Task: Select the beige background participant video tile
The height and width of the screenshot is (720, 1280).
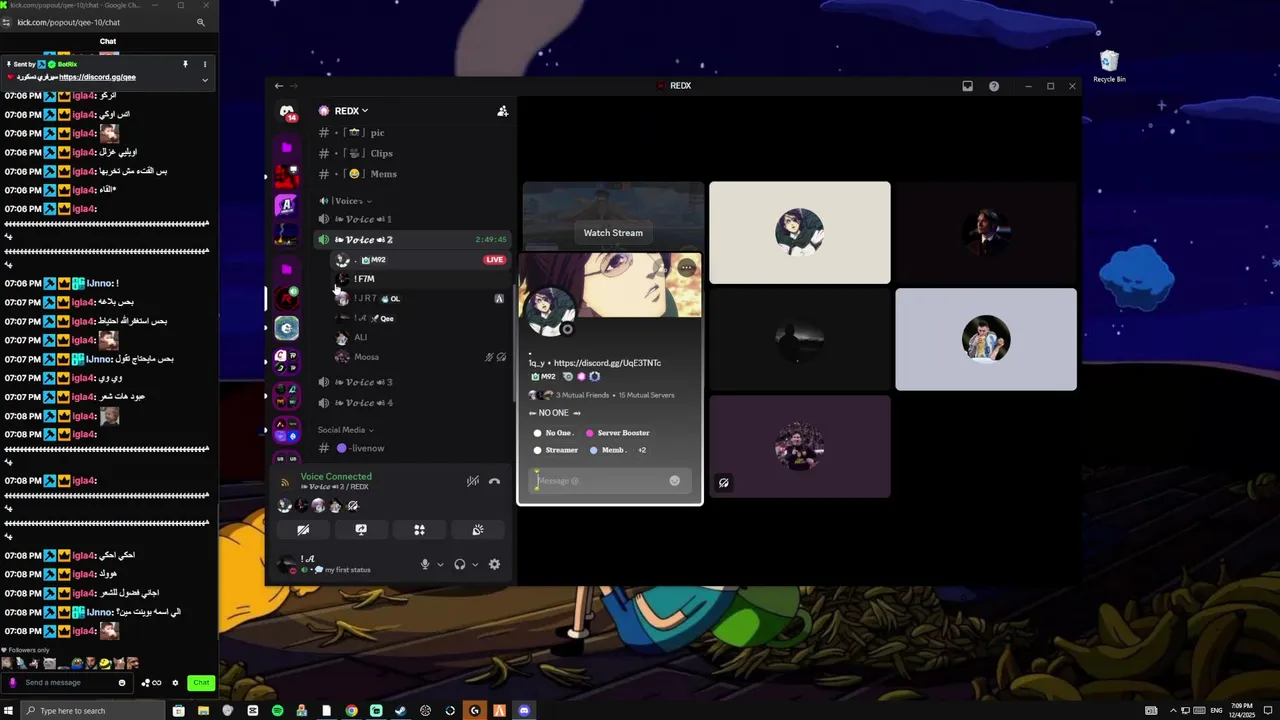Action: 800,233
